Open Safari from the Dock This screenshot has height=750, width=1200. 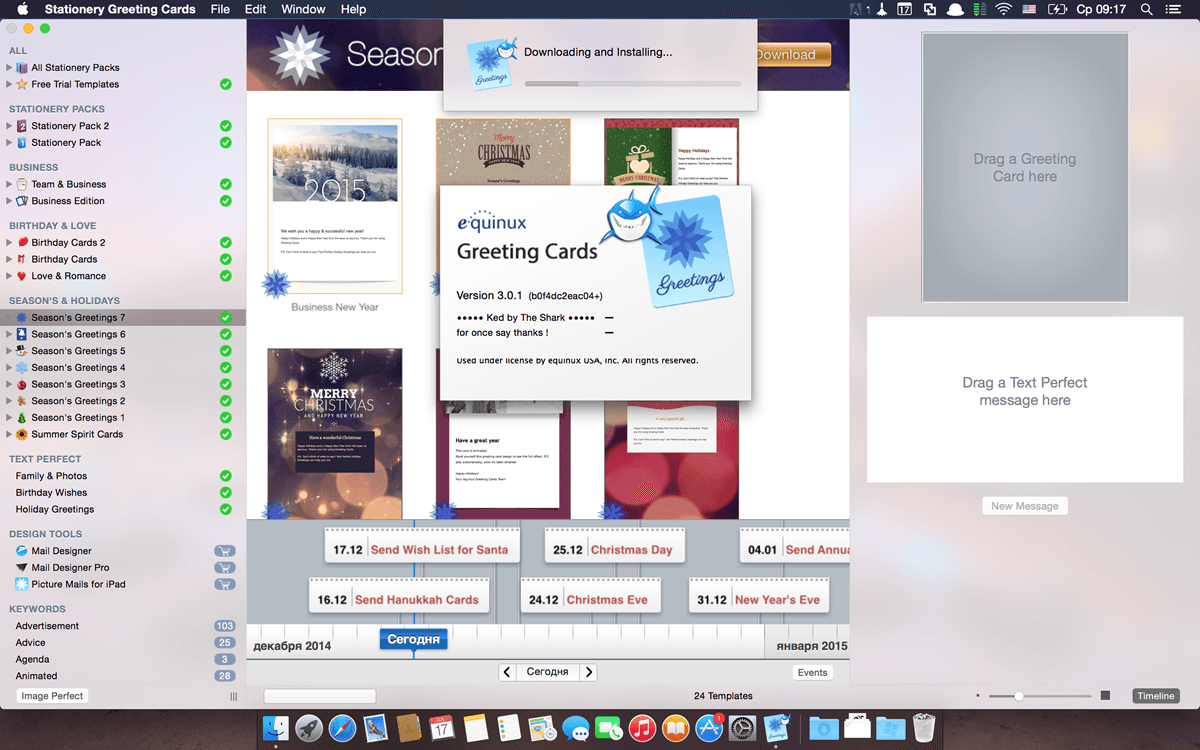(342, 727)
